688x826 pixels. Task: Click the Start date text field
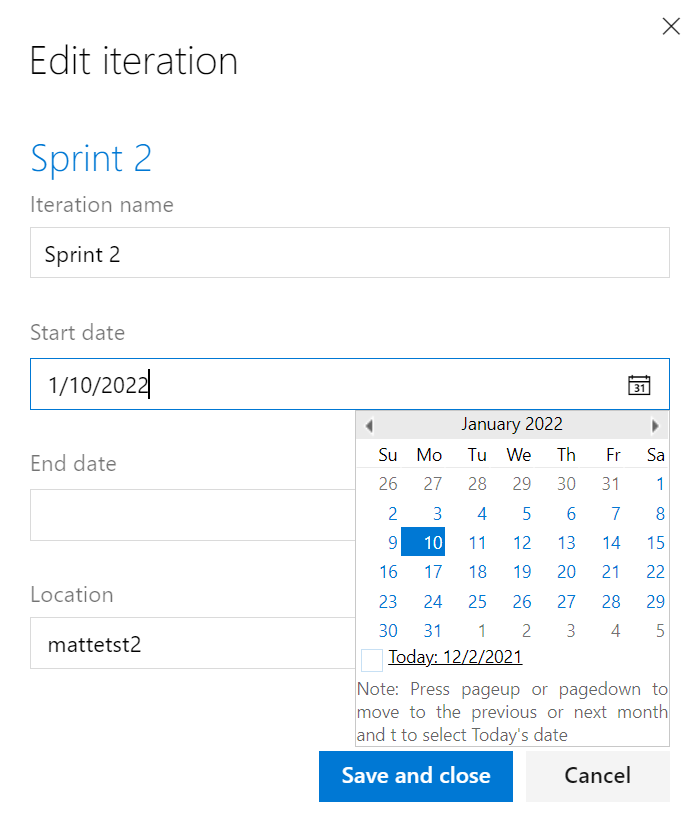pyautogui.click(x=350, y=384)
